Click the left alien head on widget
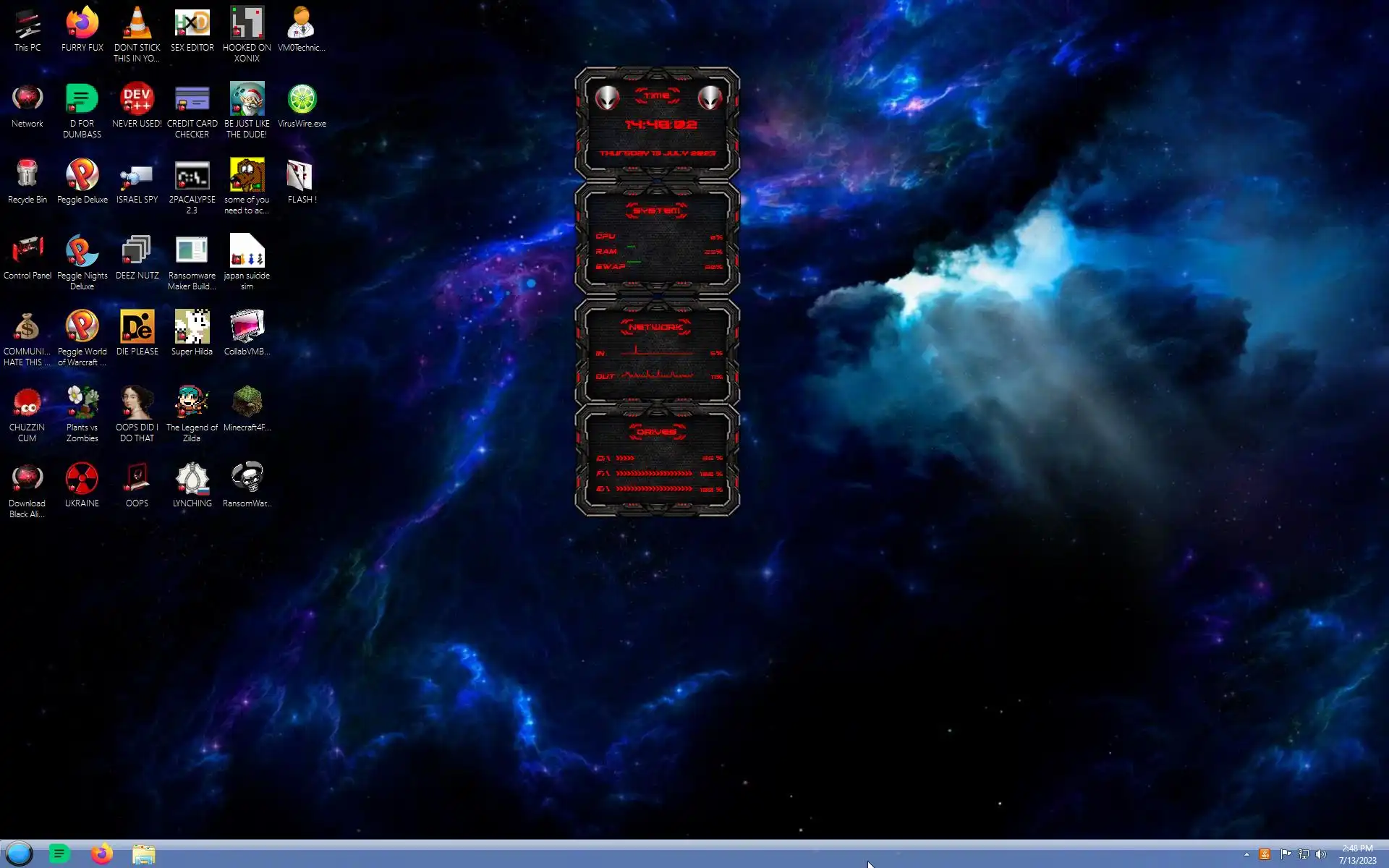This screenshot has height=868, width=1389. [607, 97]
